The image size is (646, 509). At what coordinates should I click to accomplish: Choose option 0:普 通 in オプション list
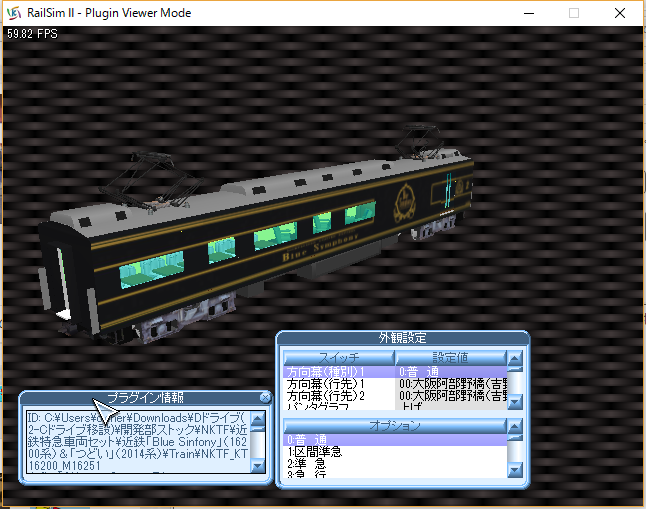click(395, 440)
